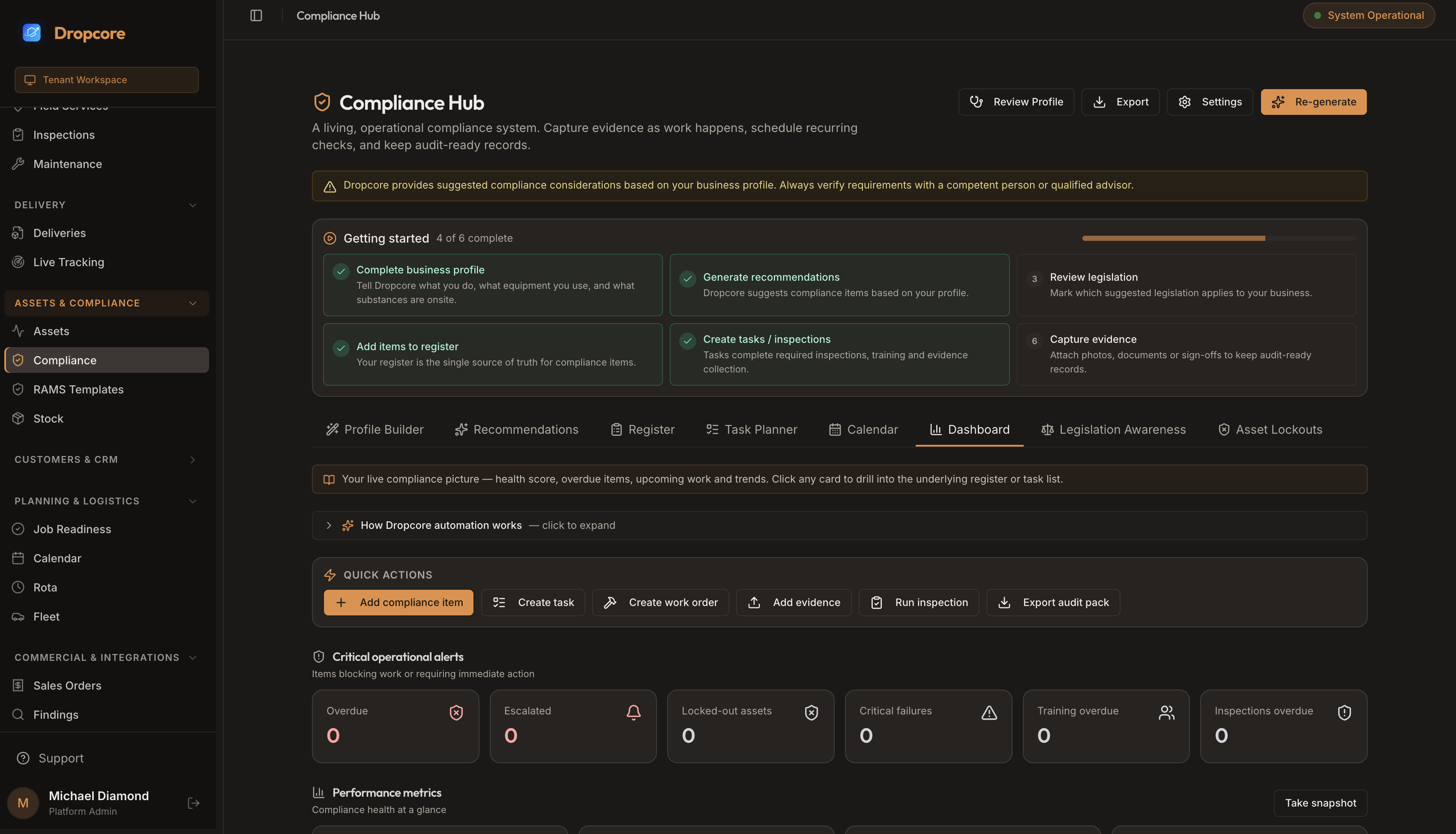Click Take snapshot button
Image resolution: width=1456 pixels, height=834 pixels.
pyautogui.click(x=1320, y=803)
